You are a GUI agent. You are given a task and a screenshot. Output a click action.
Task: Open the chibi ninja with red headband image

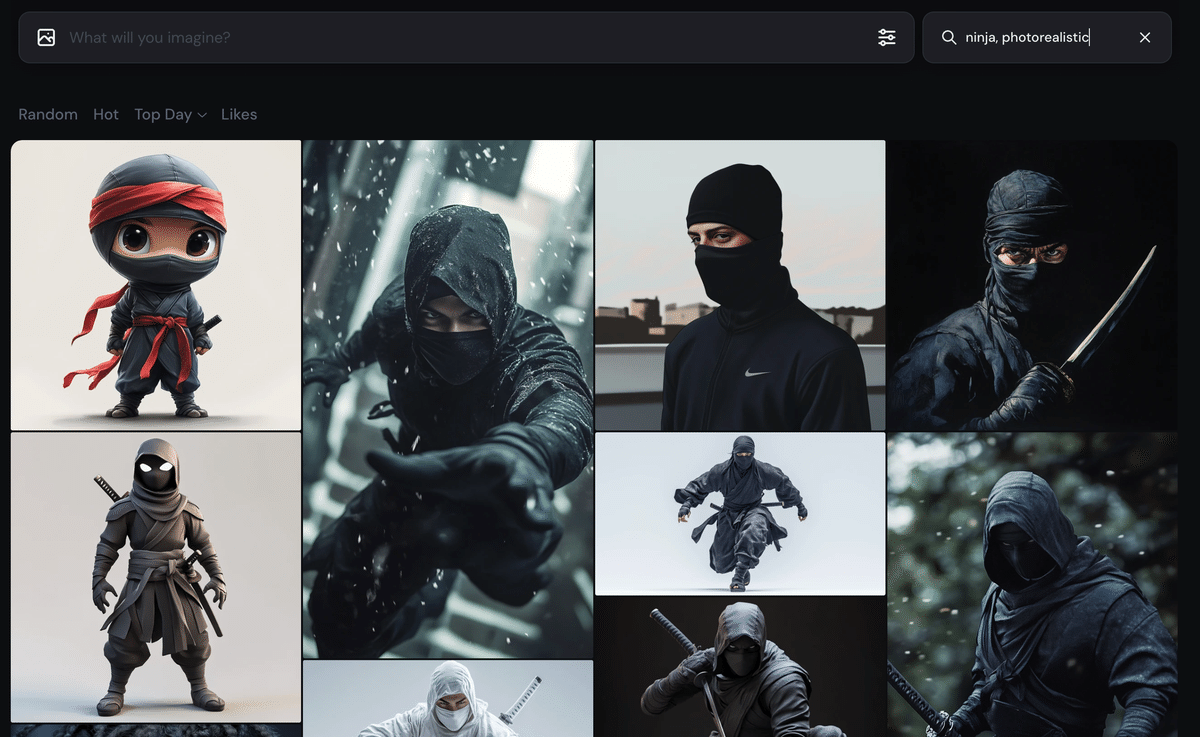tap(156, 285)
